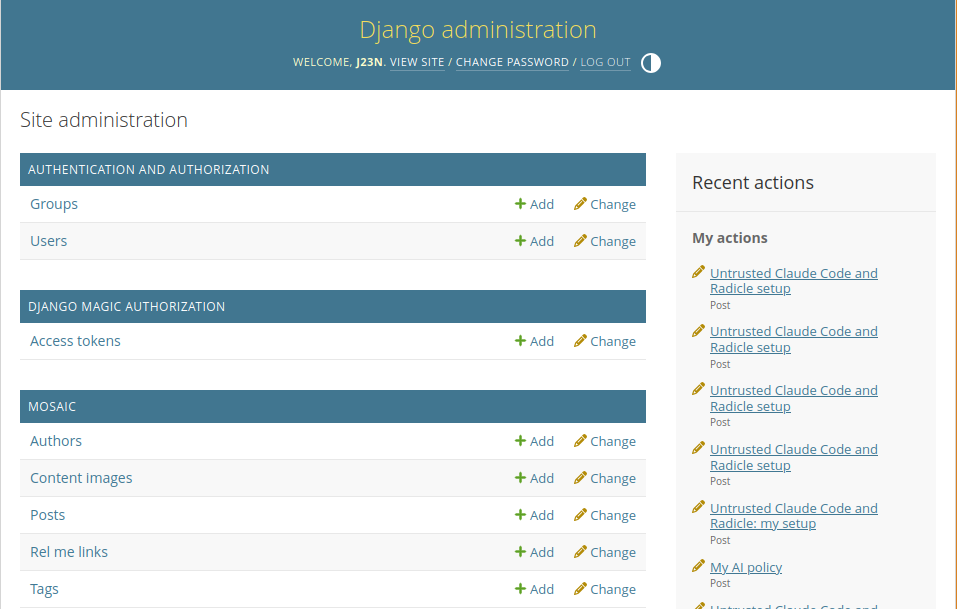The image size is (957, 609).
Task: Open the Users model list
Action: tap(49, 241)
